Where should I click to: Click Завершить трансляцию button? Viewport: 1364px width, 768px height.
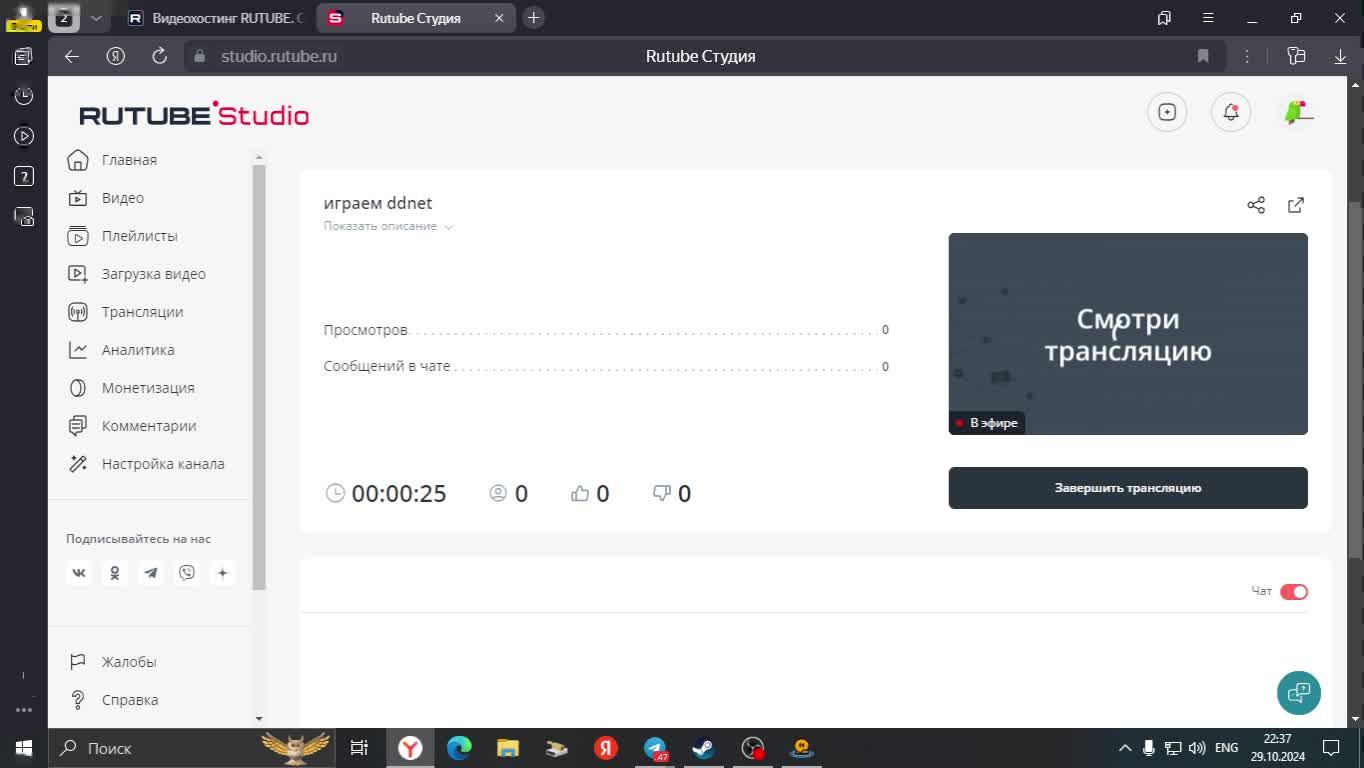[1128, 488]
